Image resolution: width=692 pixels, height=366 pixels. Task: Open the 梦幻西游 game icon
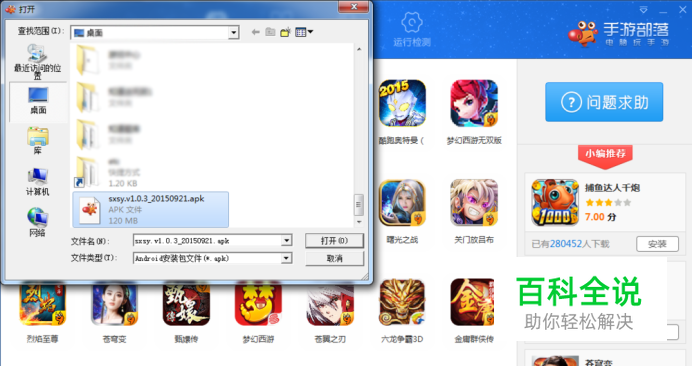[x=258, y=304]
